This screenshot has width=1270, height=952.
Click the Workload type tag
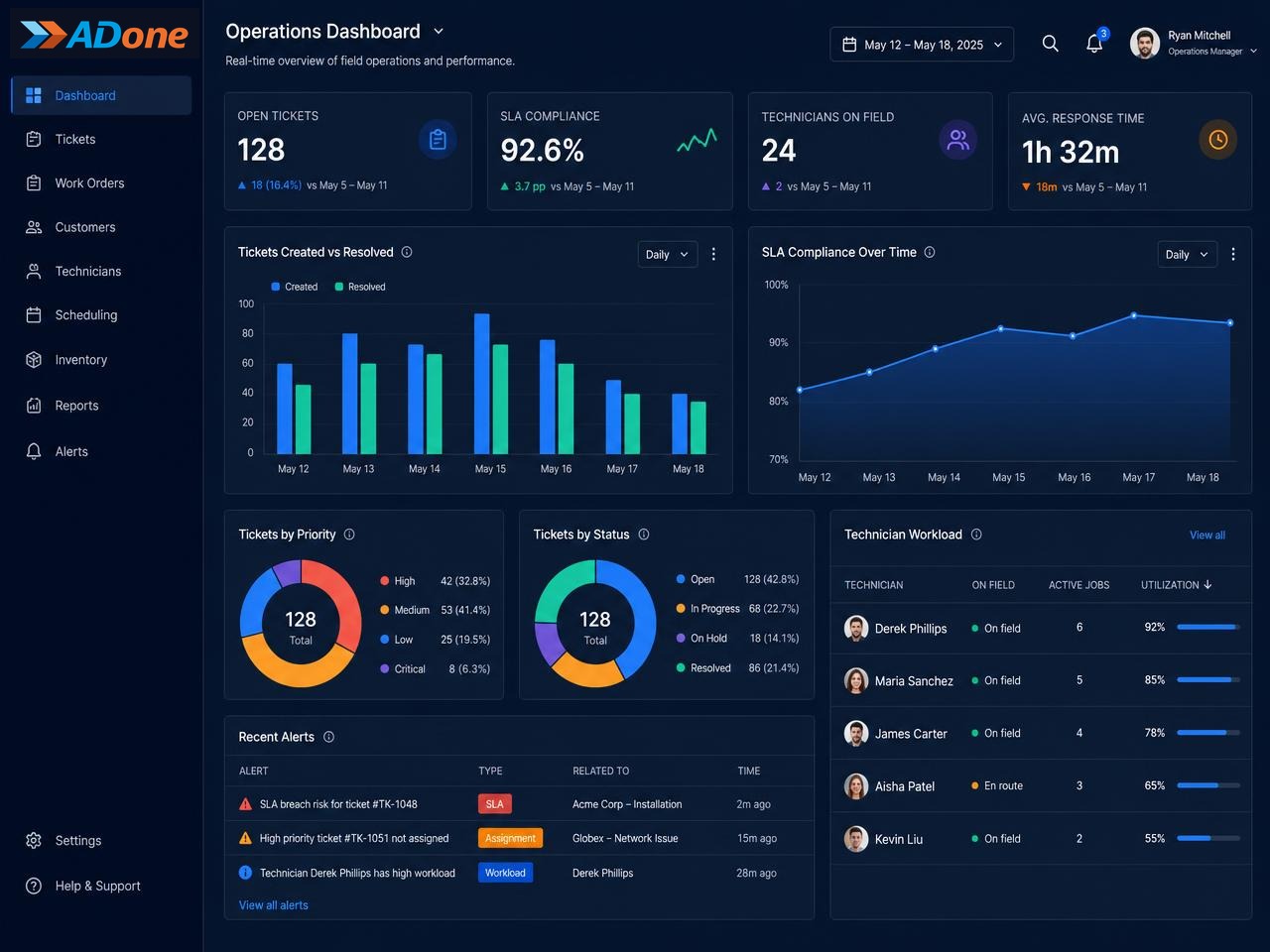tap(505, 873)
